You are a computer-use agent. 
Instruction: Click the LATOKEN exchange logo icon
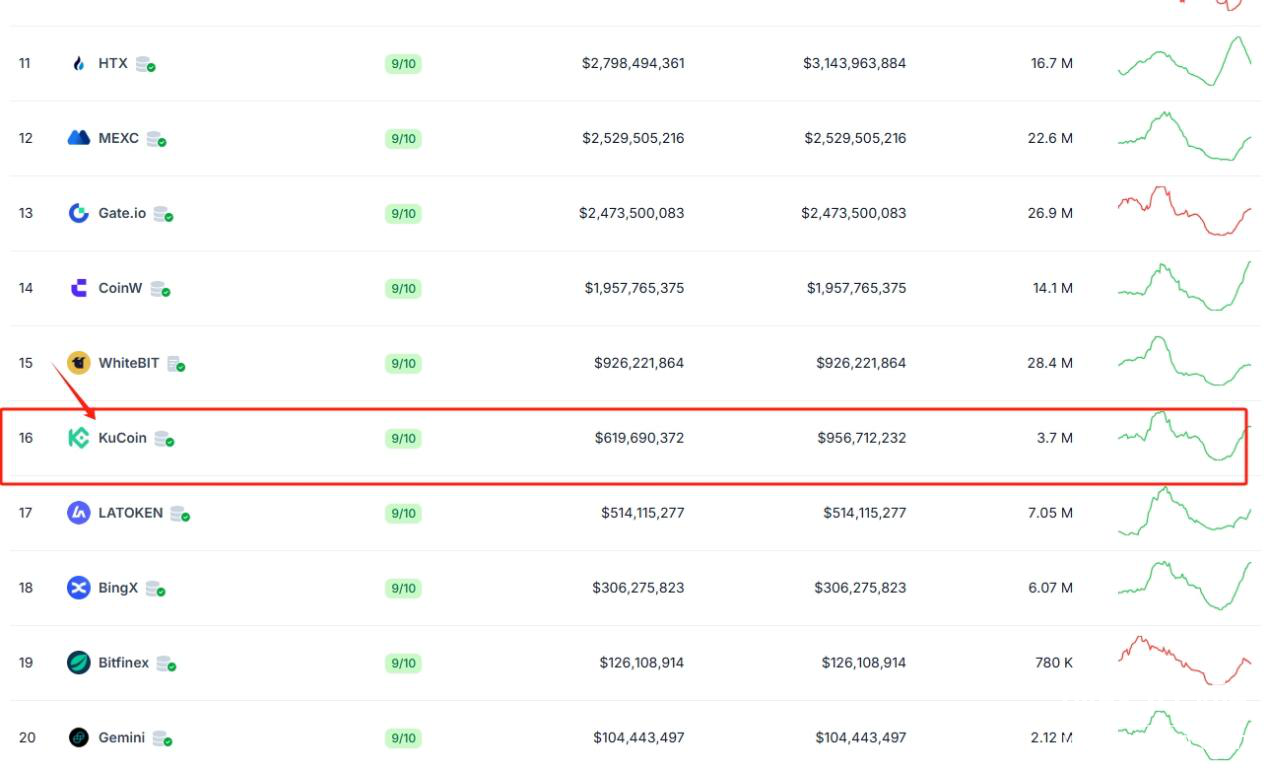tap(79, 513)
